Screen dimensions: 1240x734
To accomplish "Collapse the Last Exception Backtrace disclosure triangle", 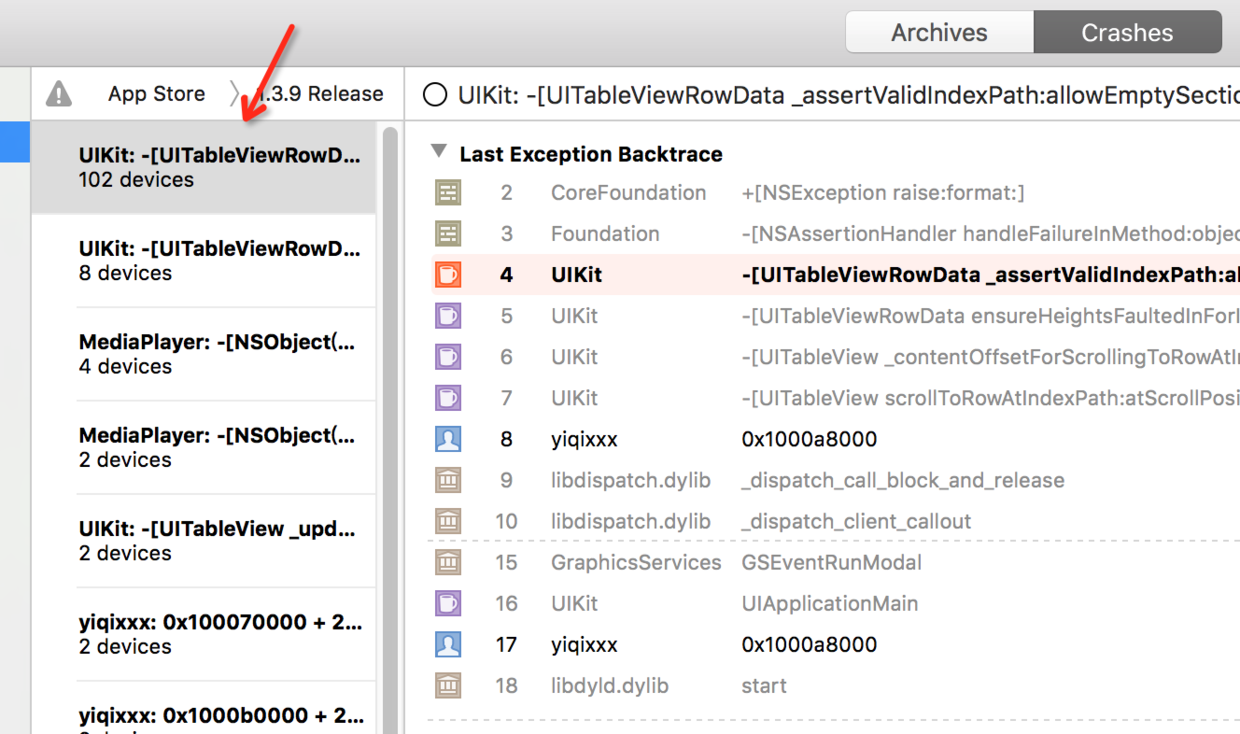I will [x=438, y=153].
